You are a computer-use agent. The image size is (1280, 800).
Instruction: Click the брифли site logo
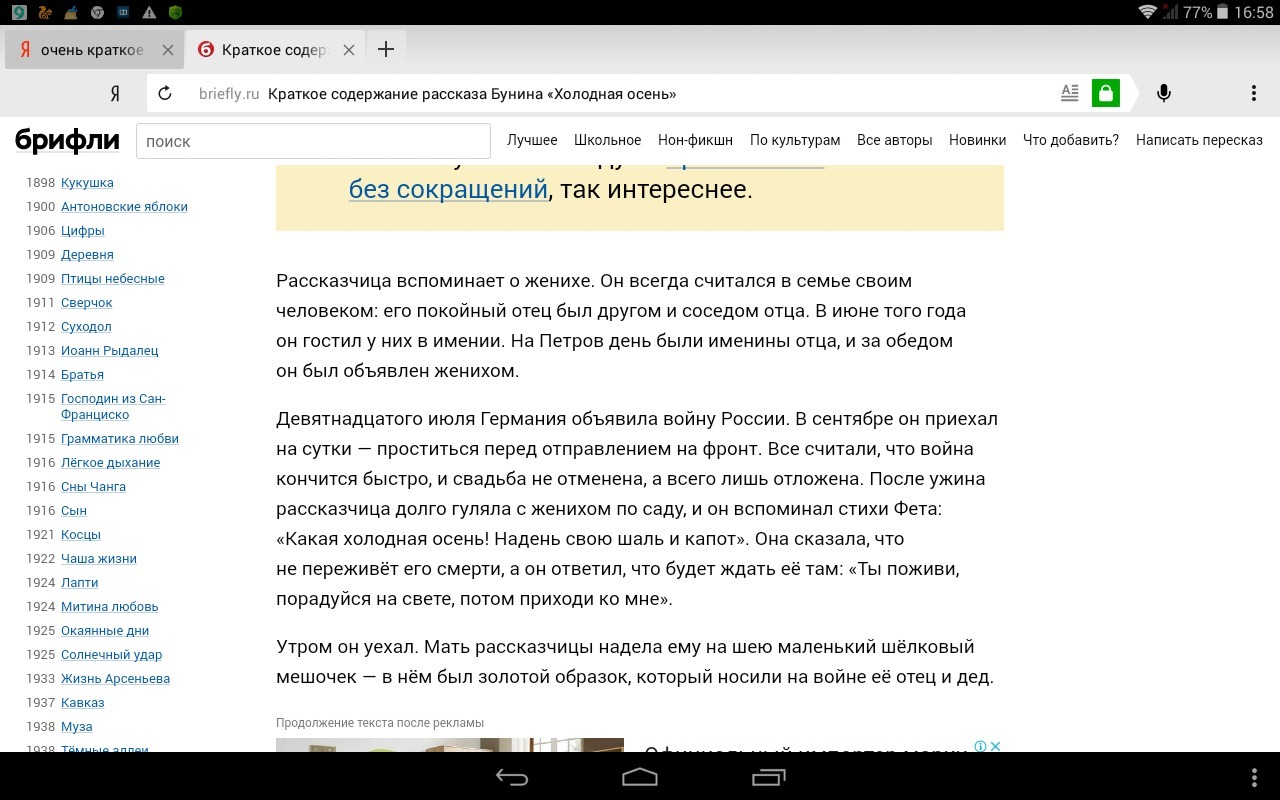pyautogui.click(x=67, y=141)
